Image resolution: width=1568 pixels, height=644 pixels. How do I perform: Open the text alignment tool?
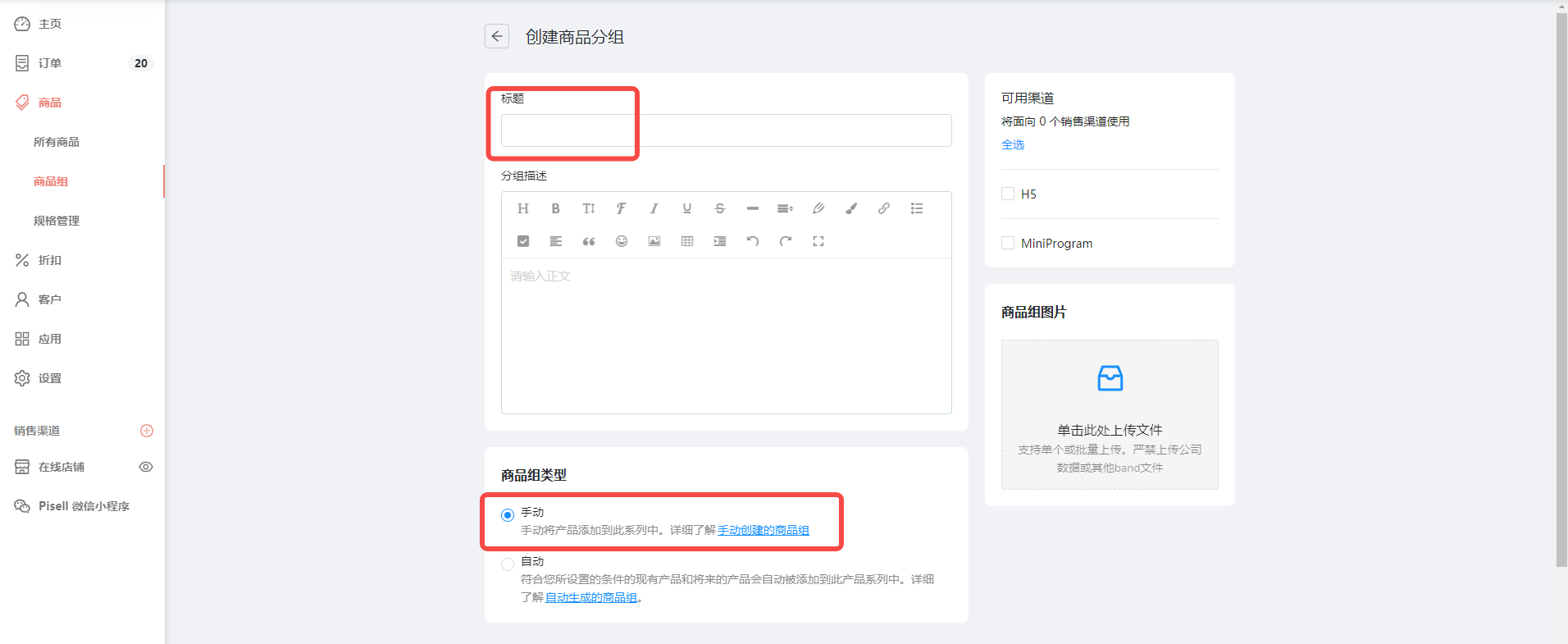(556, 241)
